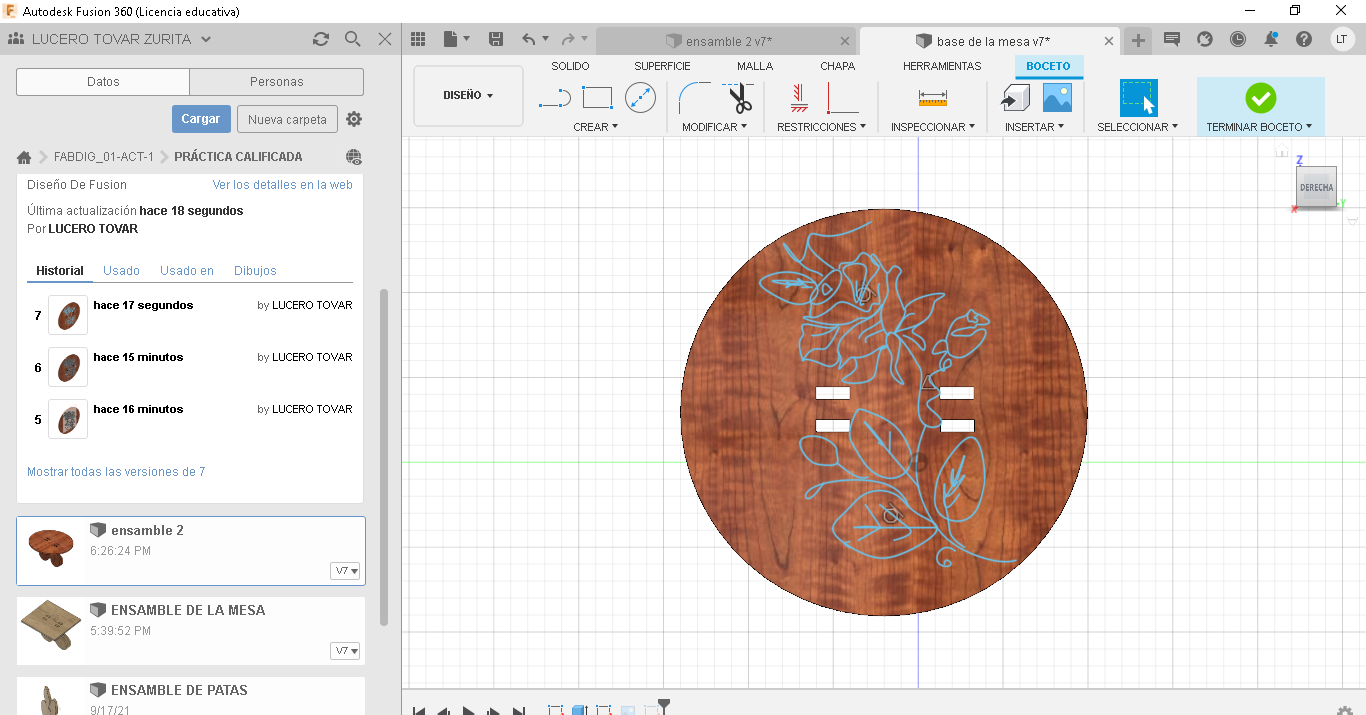Open the data panel grid icon

(419, 39)
